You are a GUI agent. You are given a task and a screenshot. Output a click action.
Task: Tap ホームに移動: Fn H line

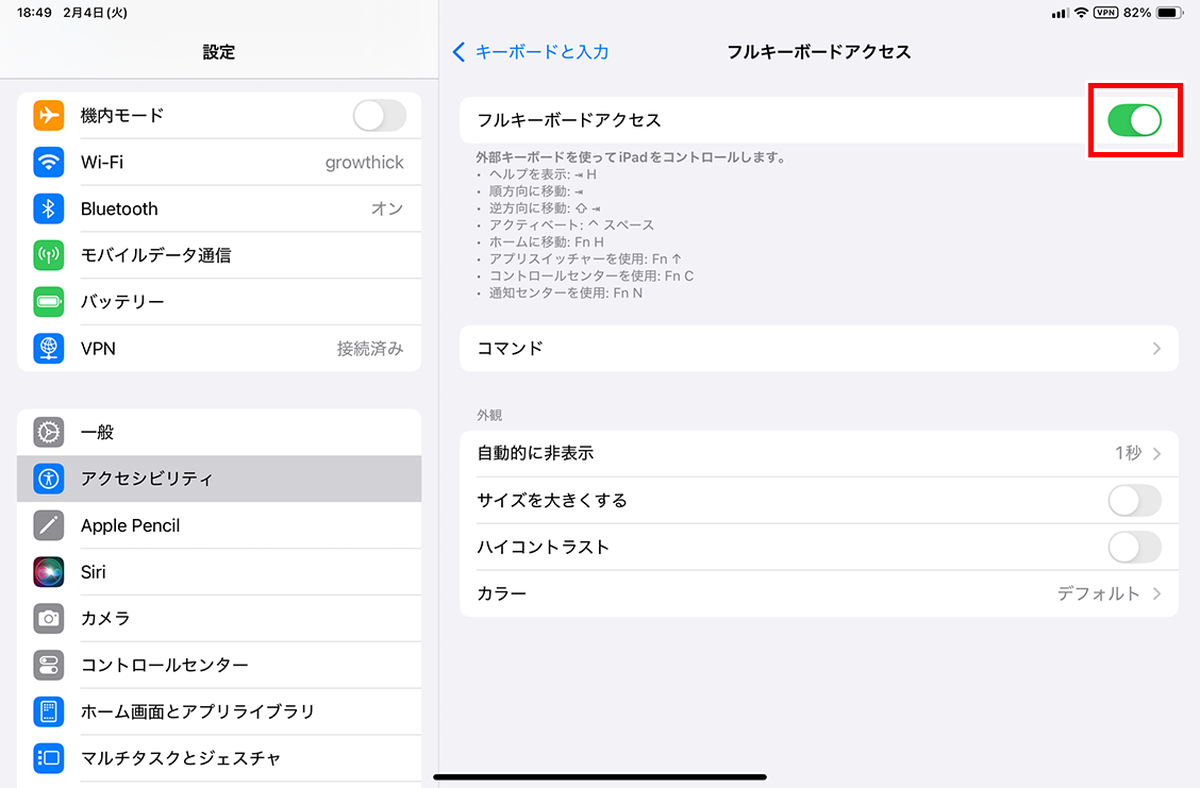(546, 243)
